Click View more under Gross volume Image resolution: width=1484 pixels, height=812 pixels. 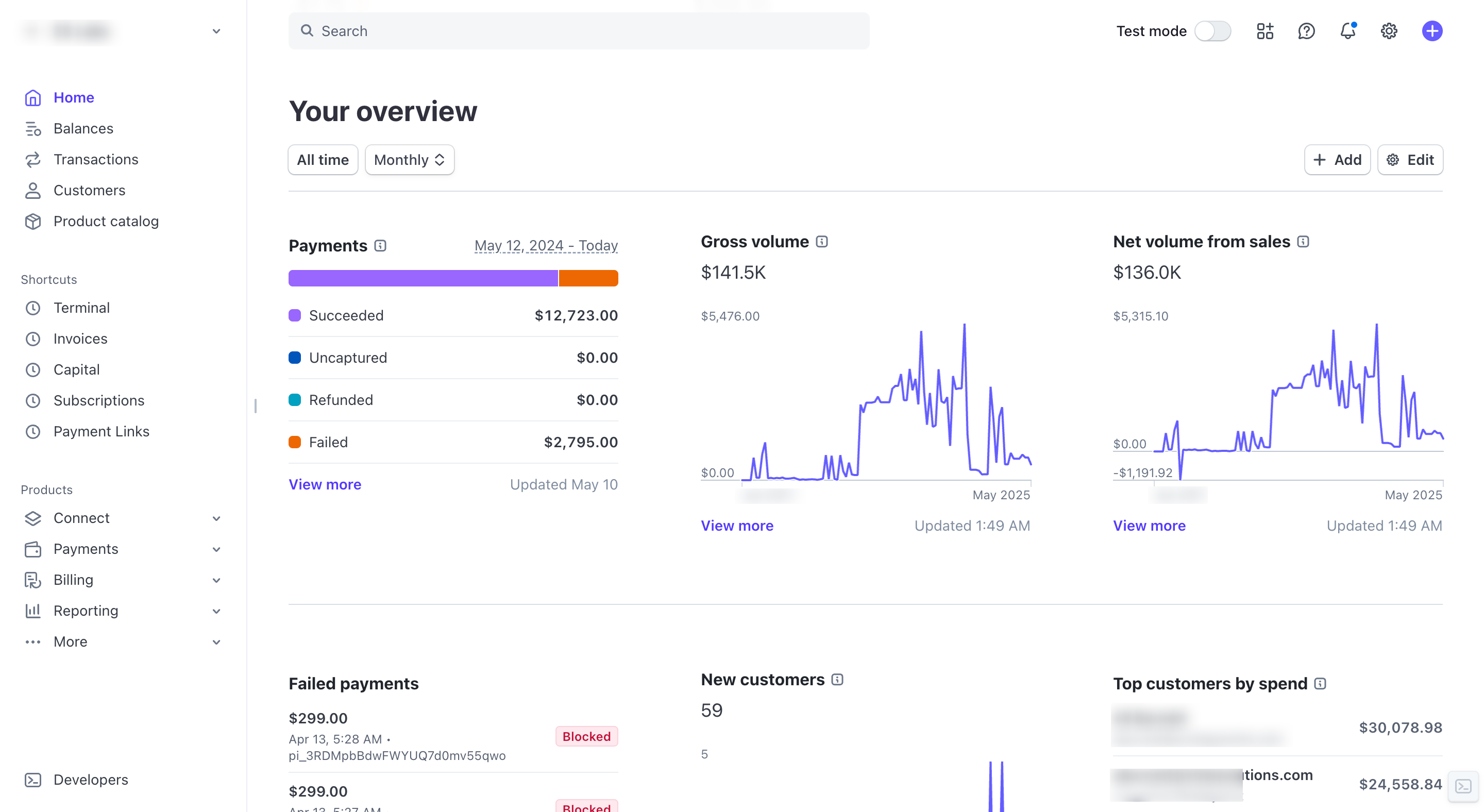tap(737, 526)
